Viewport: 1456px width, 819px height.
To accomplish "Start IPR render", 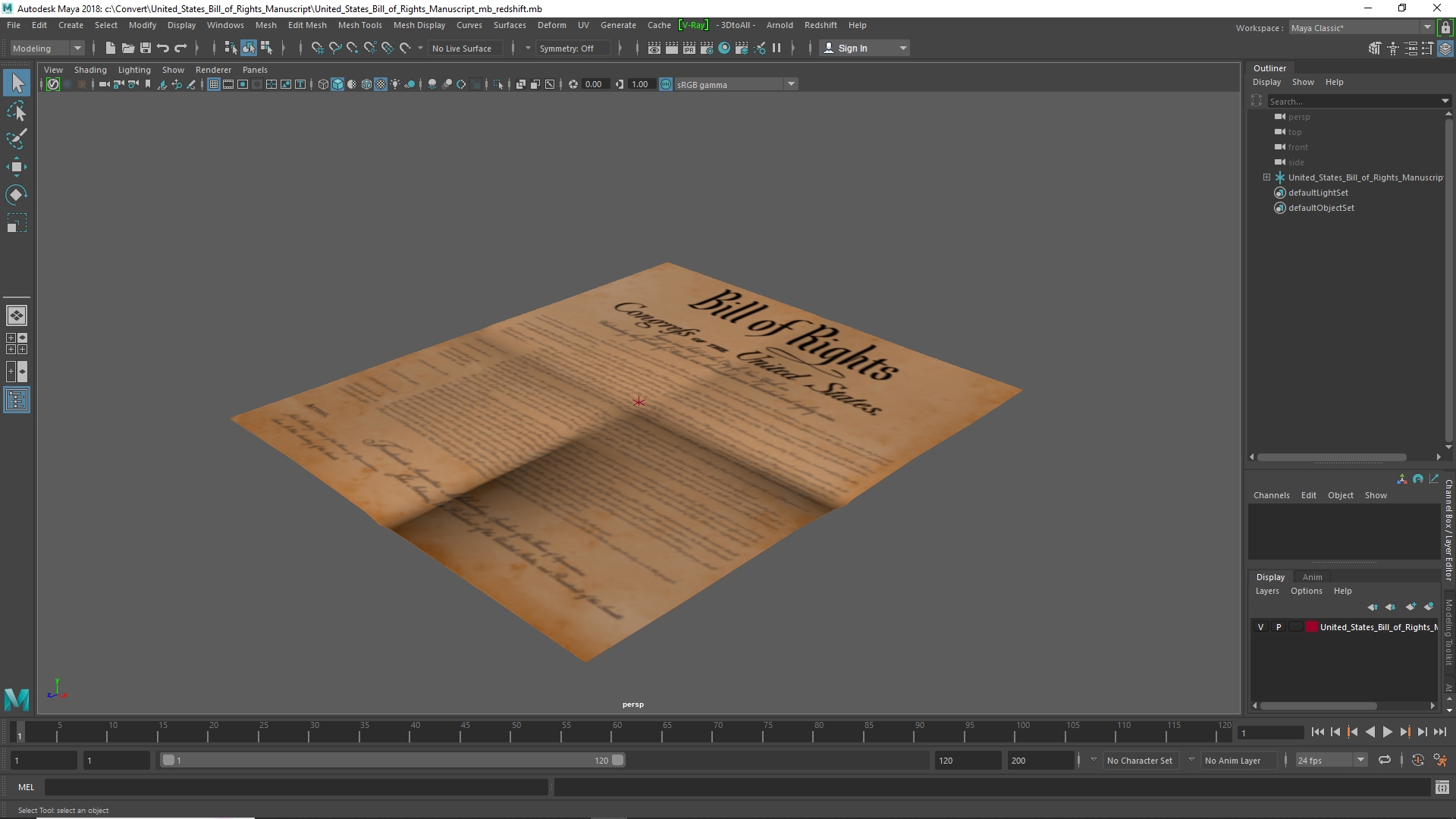I will pos(689,48).
